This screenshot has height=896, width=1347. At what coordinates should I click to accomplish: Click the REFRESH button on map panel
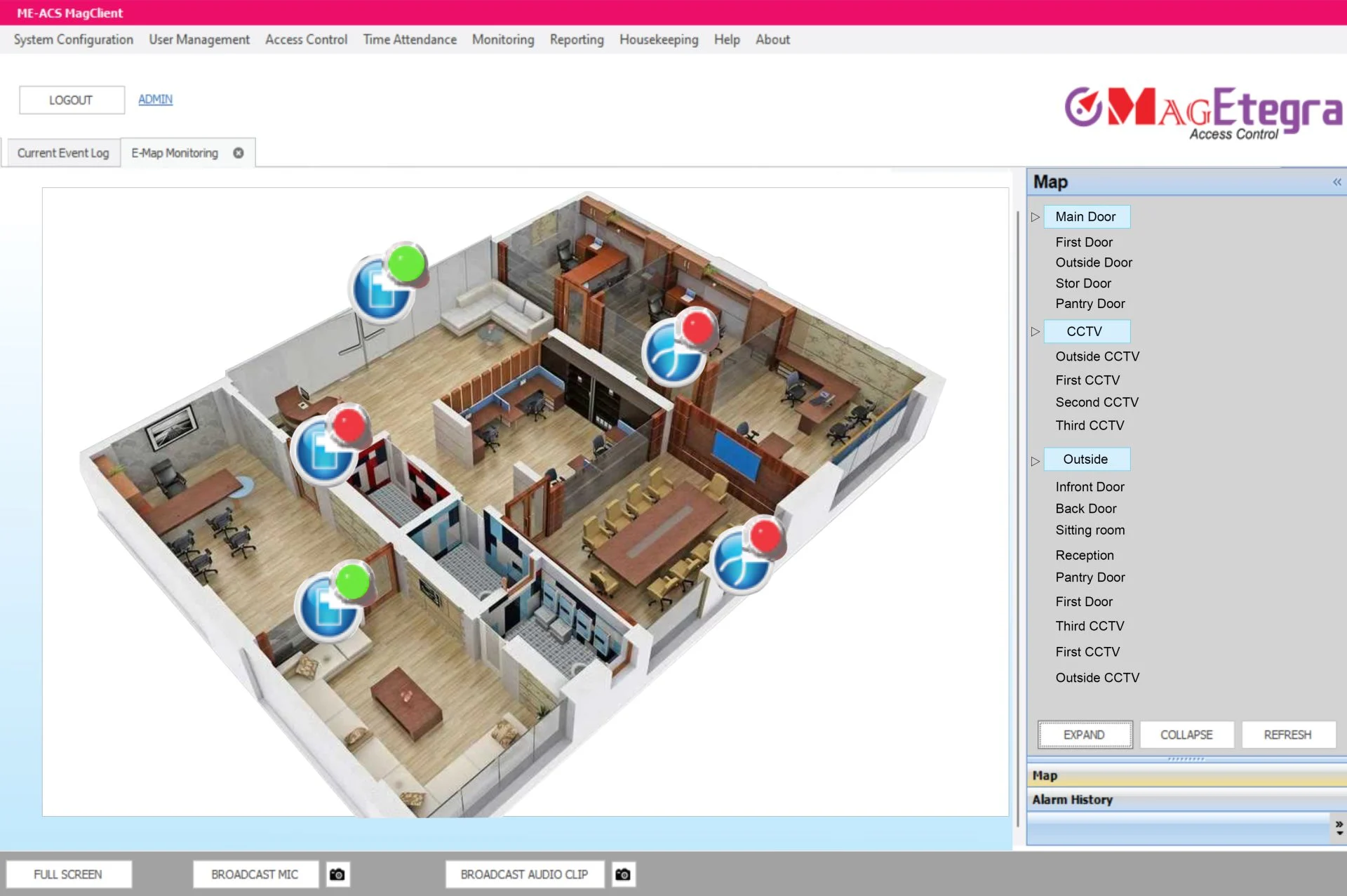pos(1289,734)
